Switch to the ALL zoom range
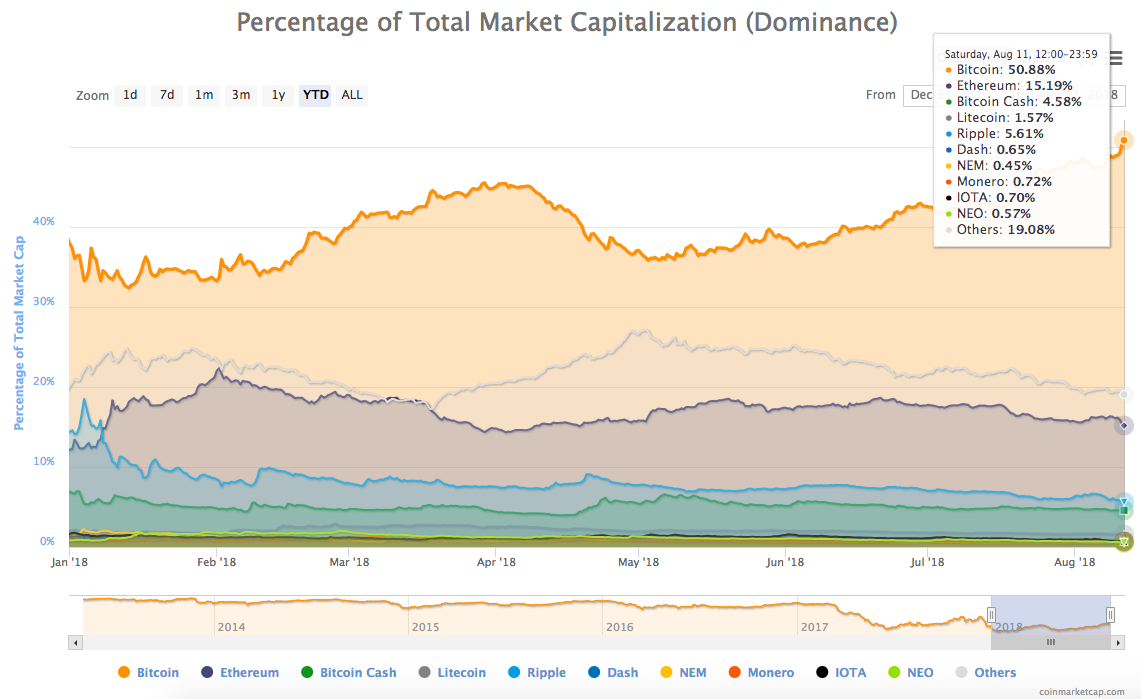This screenshot has height=699, width=1141. pyautogui.click(x=352, y=94)
